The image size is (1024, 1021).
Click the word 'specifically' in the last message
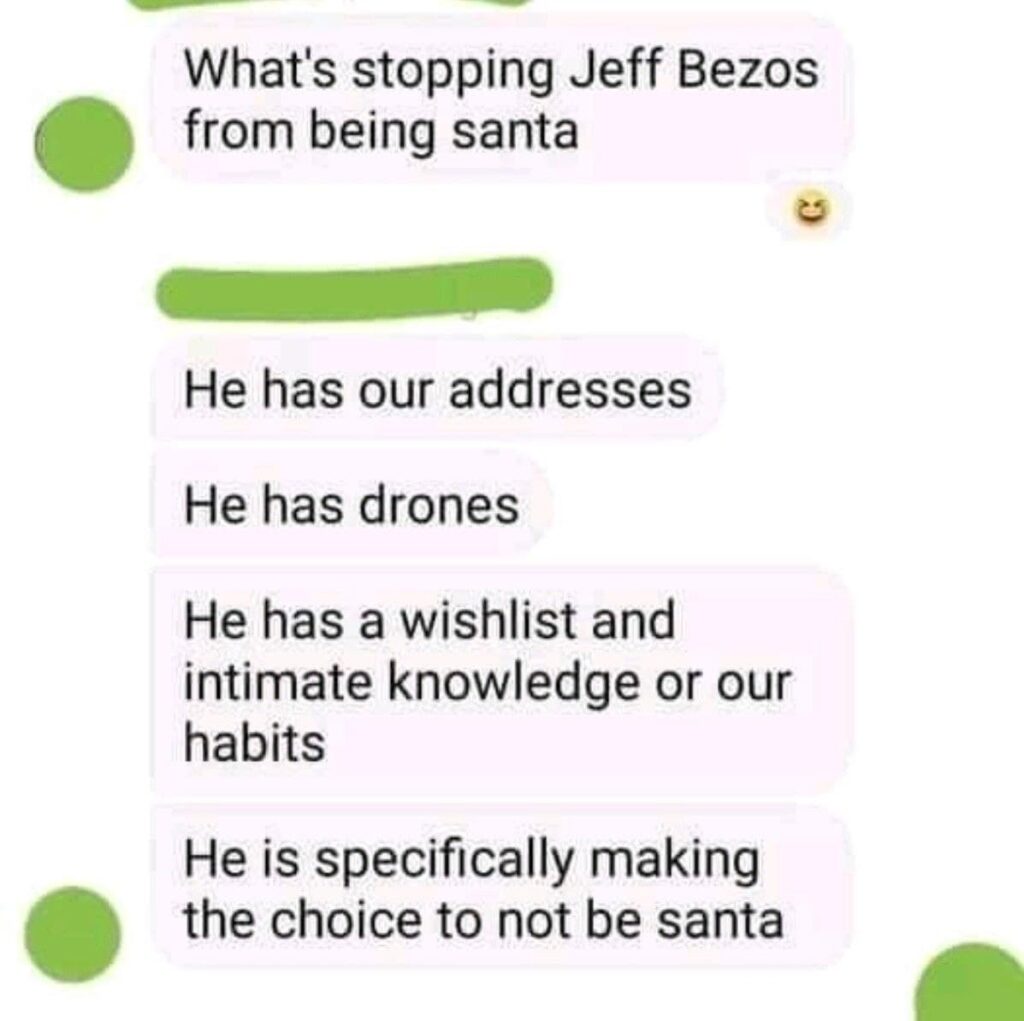(443, 862)
